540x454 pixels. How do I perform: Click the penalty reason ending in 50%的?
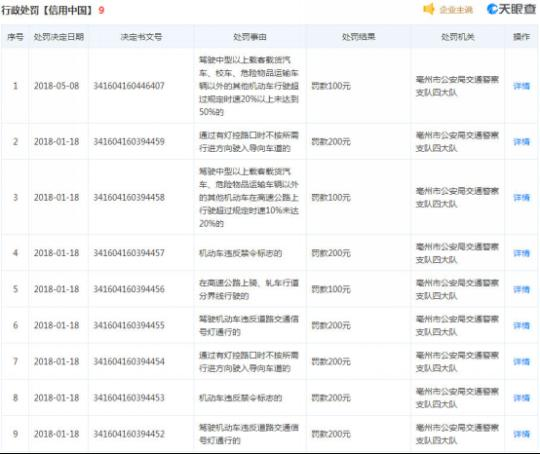tap(249, 86)
